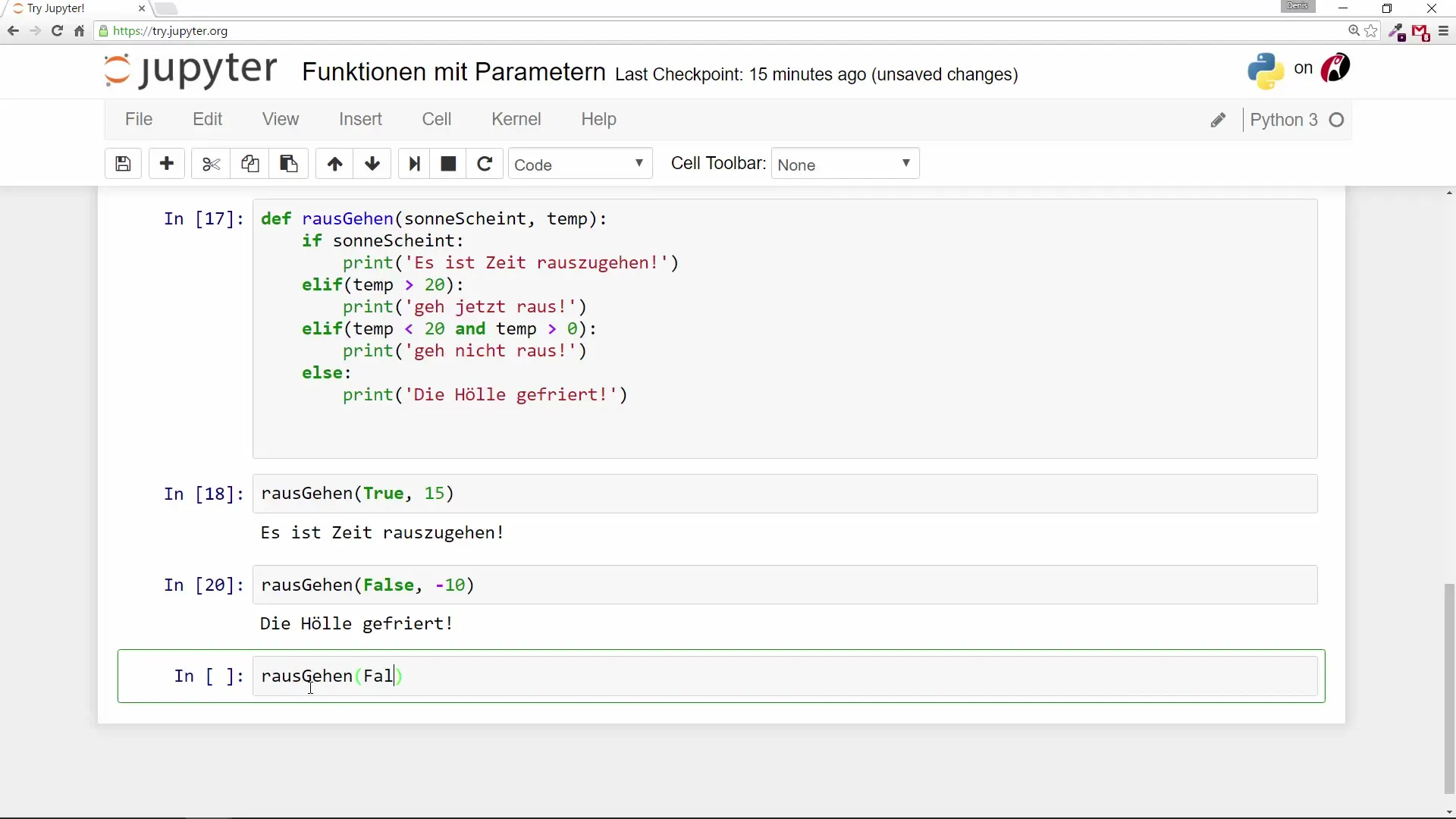Click the extension icon left of Gmail
The width and height of the screenshot is (1456, 819).
click(1397, 32)
